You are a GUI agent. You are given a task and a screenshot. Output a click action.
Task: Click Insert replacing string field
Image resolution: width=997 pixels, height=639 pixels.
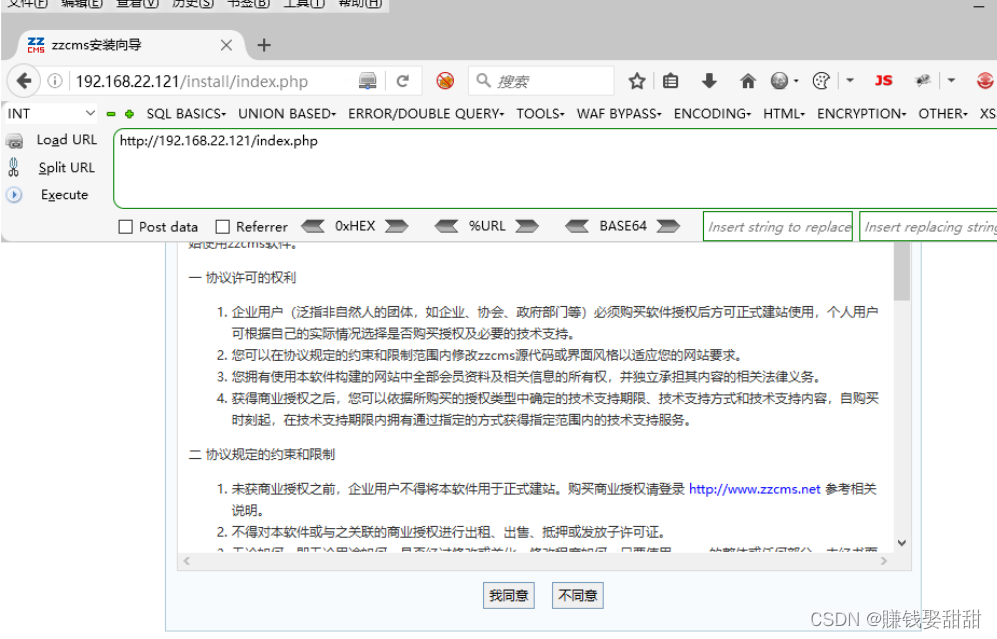pos(928,226)
